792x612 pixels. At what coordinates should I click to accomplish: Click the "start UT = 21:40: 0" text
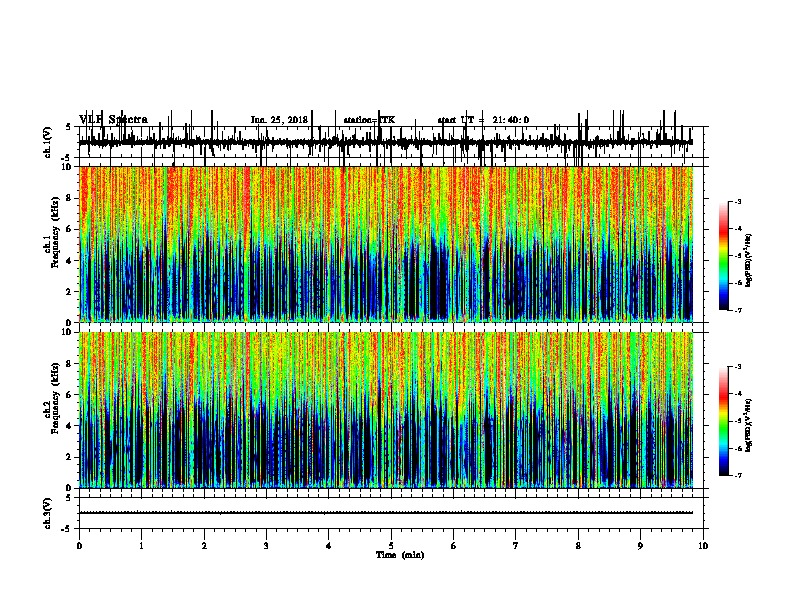[x=483, y=120]
